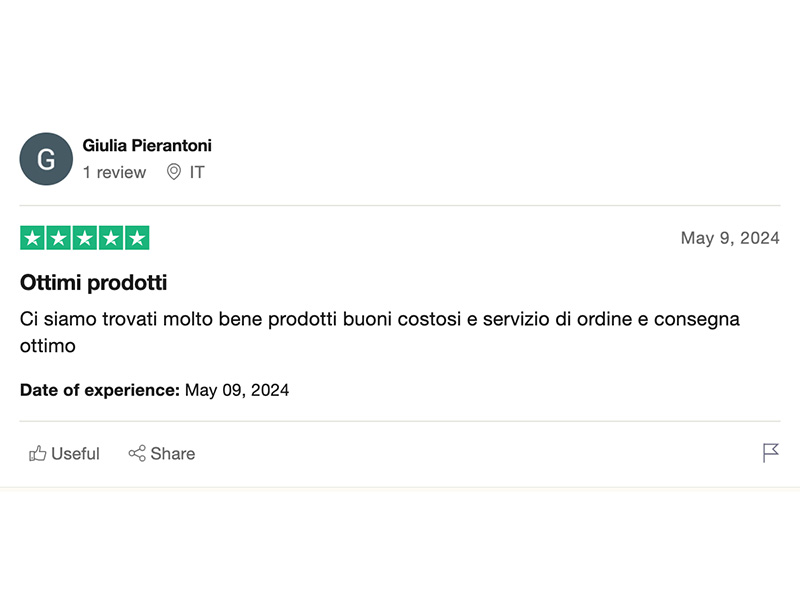The height and width of the screenshot is (600, 800).
Task: Click the "May 09, 2024" experience date
Action: [237, 390]
